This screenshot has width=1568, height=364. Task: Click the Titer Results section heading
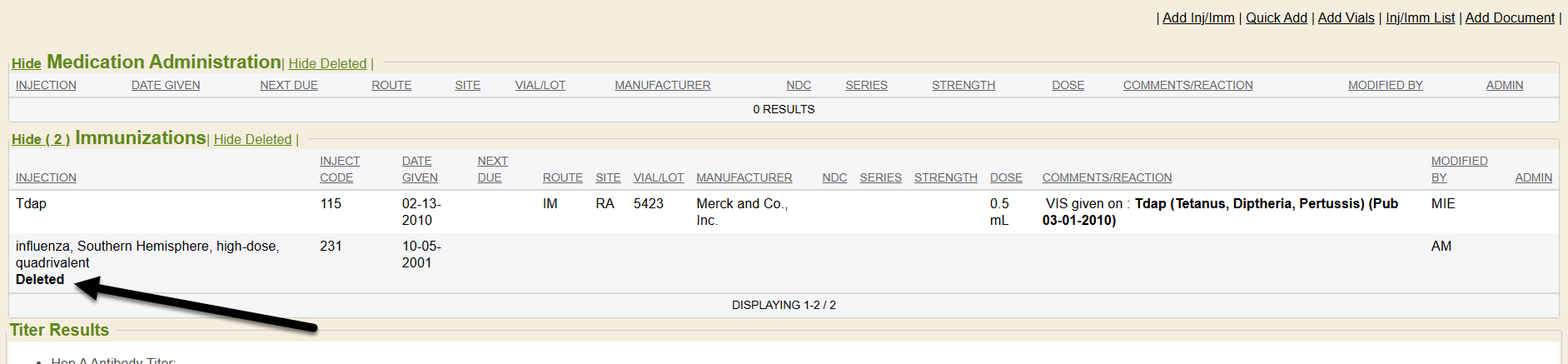coord(59,330)
